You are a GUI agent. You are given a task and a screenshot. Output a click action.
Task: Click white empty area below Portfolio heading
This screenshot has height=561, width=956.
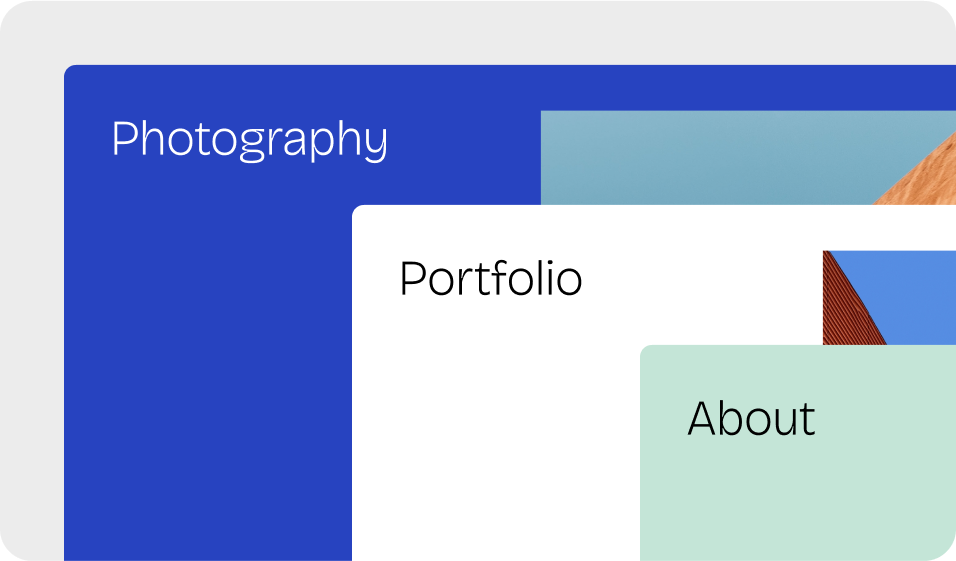490,430
